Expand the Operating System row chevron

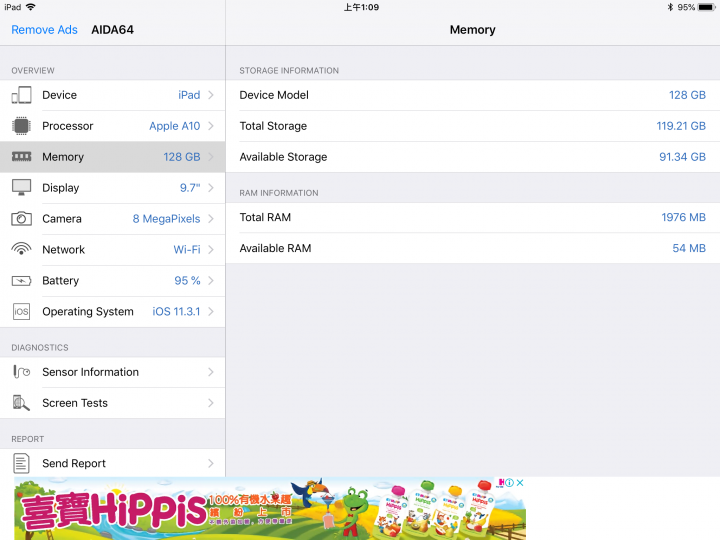pyautogui.click(x=211, y=311)
